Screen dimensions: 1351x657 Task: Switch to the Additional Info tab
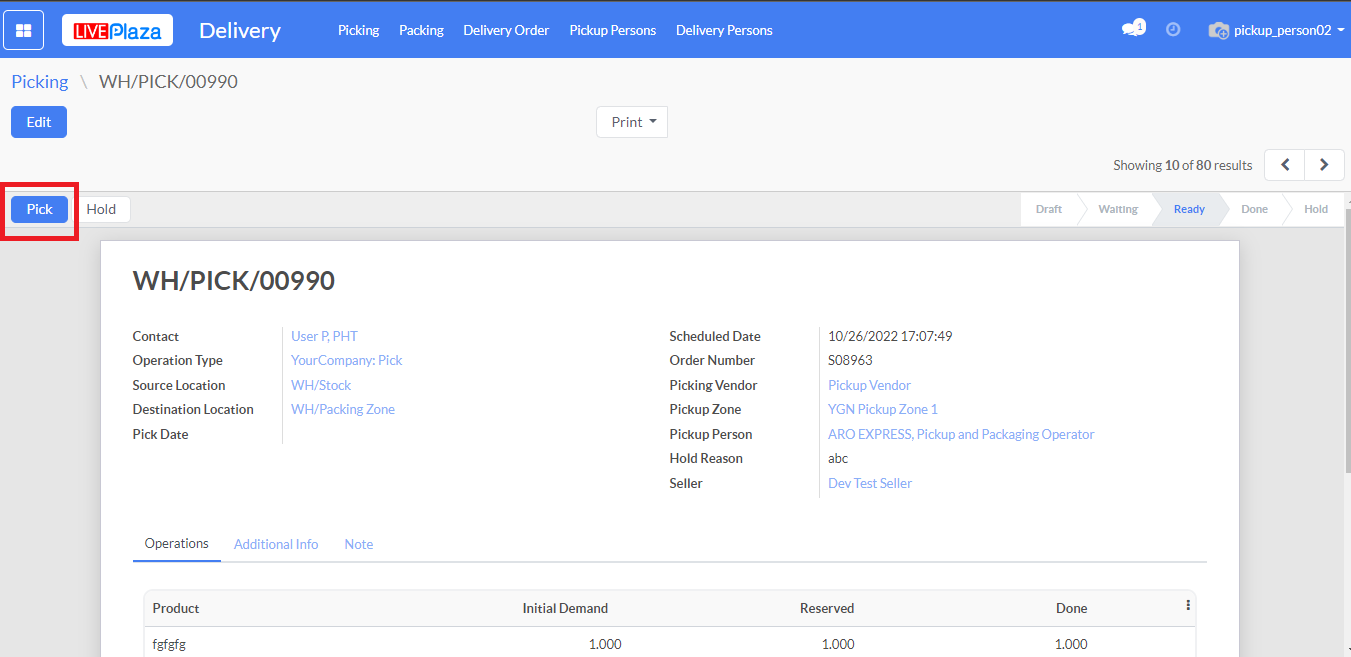276,544
